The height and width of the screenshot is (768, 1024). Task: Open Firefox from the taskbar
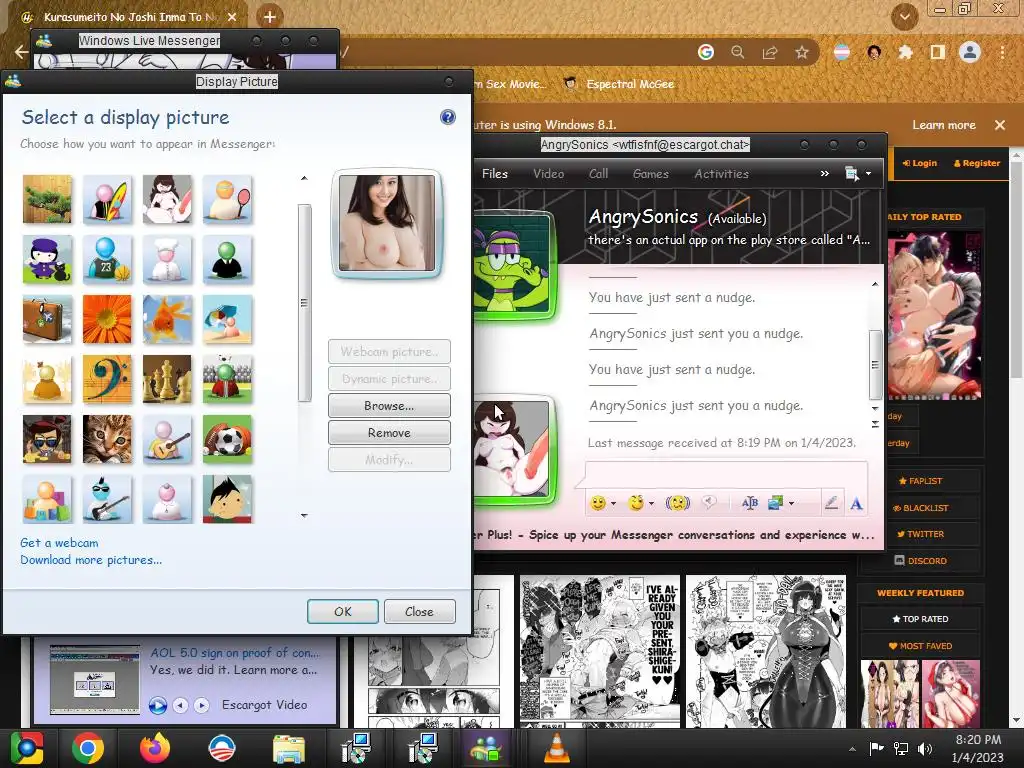coord(155,748)
